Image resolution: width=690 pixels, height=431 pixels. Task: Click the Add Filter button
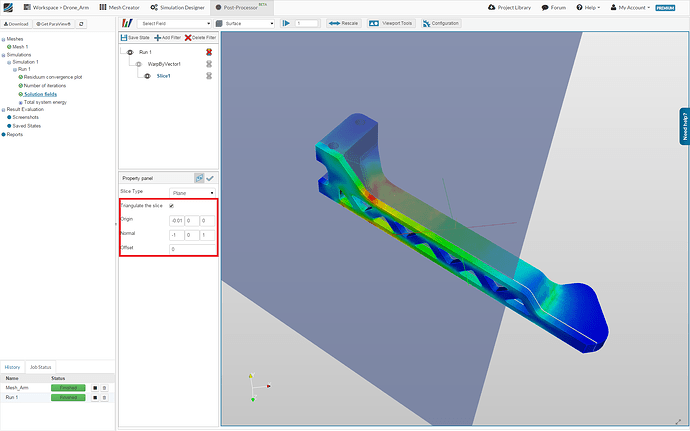(167, 37)
